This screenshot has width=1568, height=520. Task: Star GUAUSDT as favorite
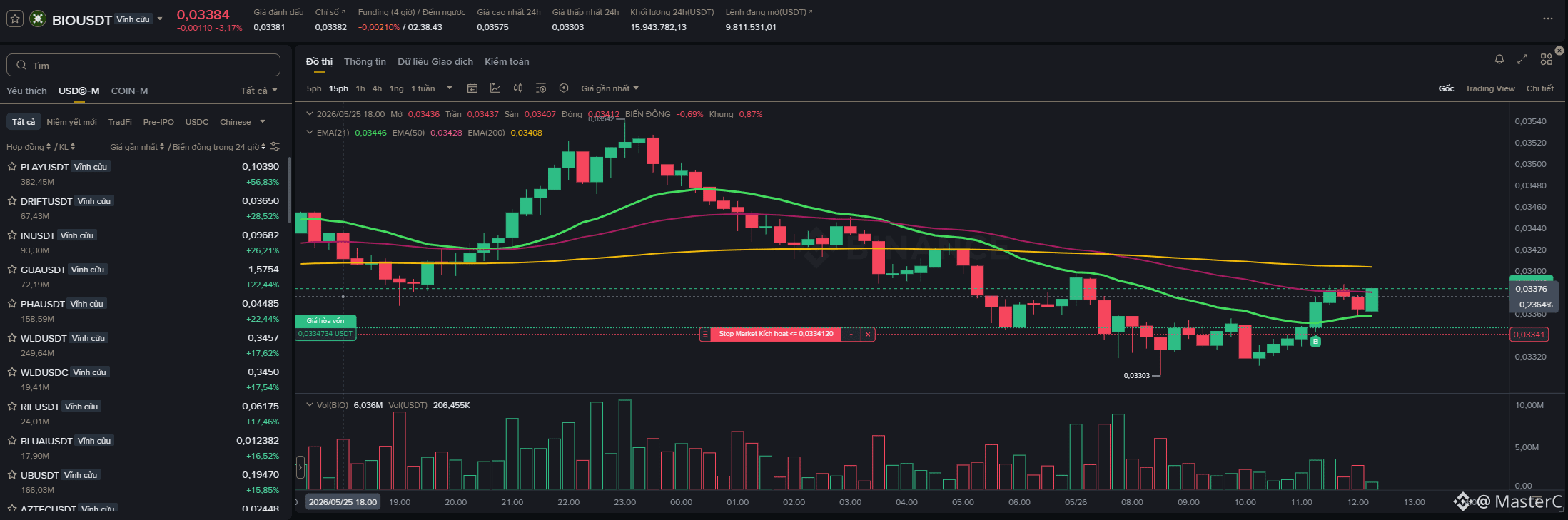click(12, 269)
